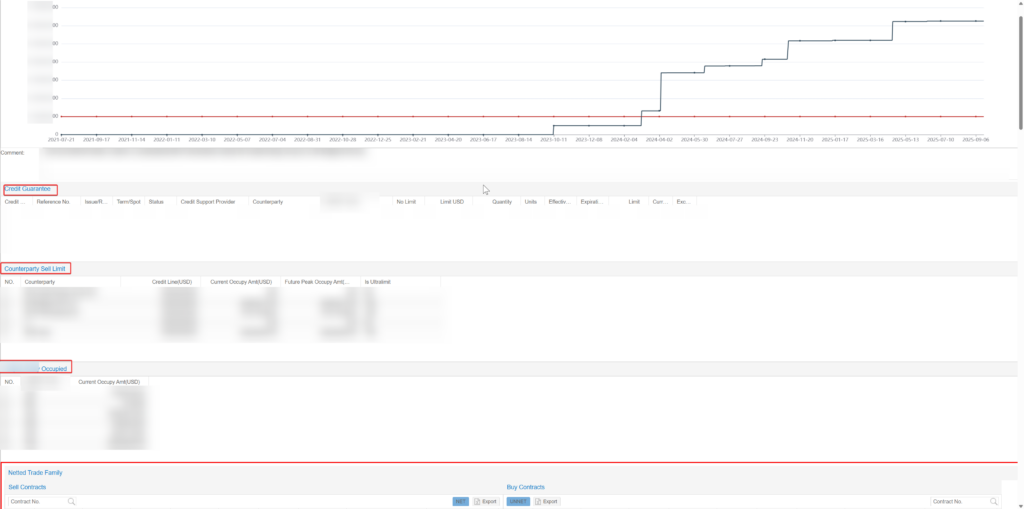
Task: Sort by the Status column header
Action: pos(156,202)
